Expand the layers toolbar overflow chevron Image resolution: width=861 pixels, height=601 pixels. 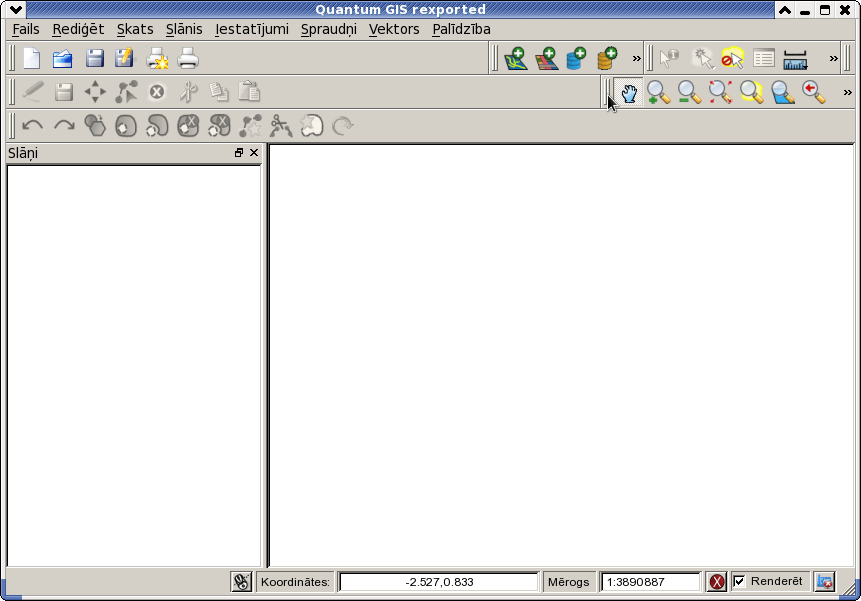point(636,58)
